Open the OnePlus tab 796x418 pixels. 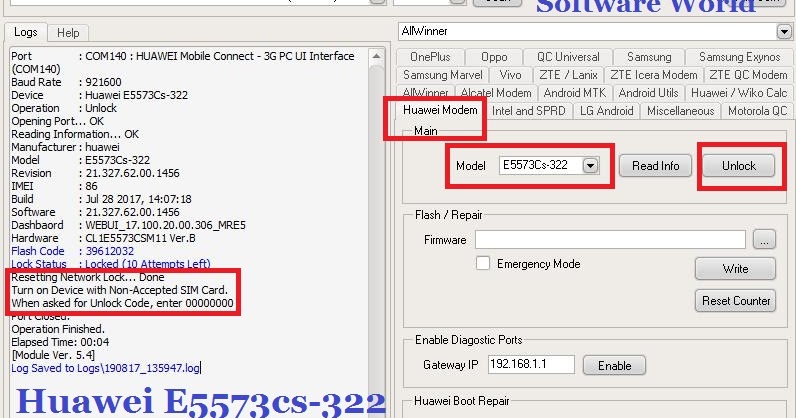click(x=429, y=57)
